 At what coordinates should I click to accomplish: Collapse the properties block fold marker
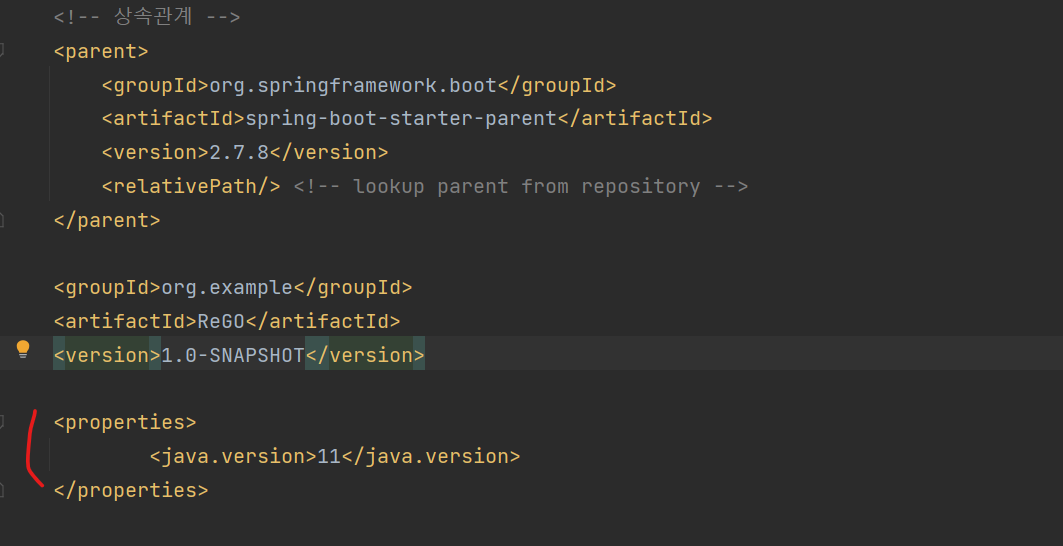coord(2,423)
